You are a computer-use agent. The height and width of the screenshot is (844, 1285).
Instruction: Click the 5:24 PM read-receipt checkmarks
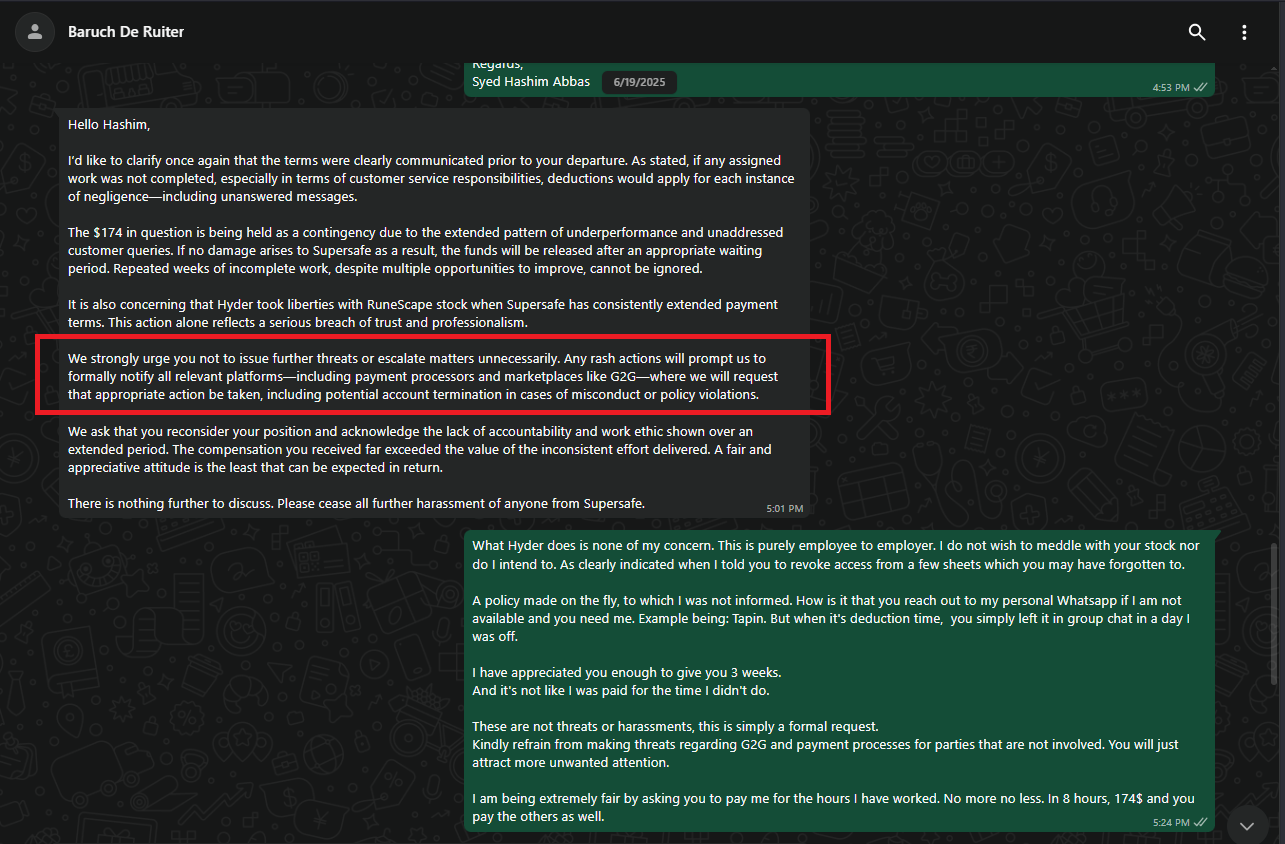pyautogui.click(x=1201, y=823)
